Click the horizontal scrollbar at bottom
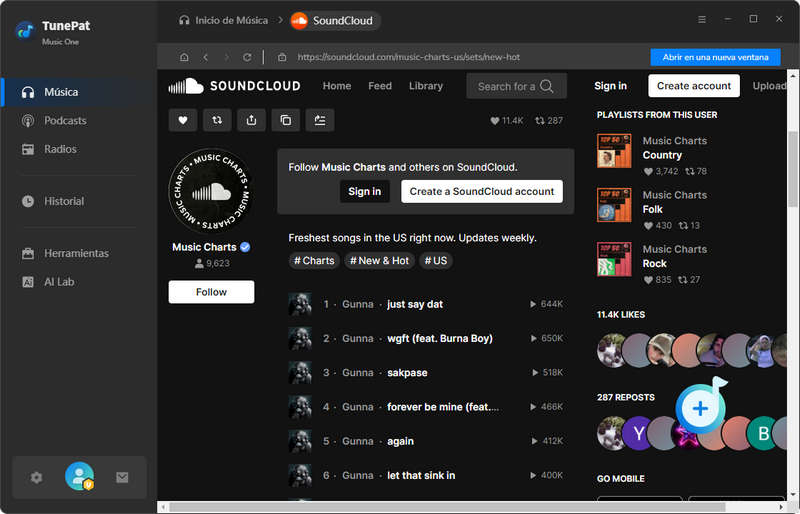The width and height of the screenshot is (800, 514). click(447, 507)
